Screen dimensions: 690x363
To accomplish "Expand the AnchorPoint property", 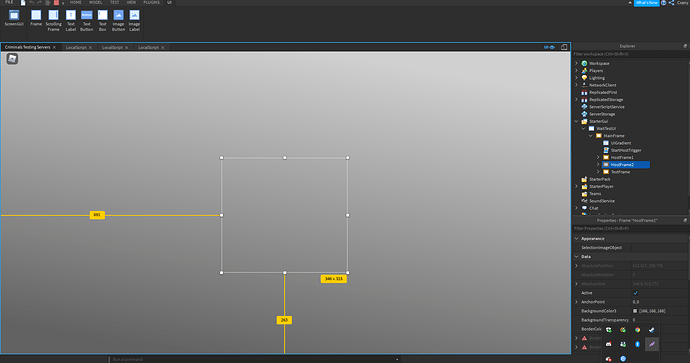I will [x=577, y=302].
